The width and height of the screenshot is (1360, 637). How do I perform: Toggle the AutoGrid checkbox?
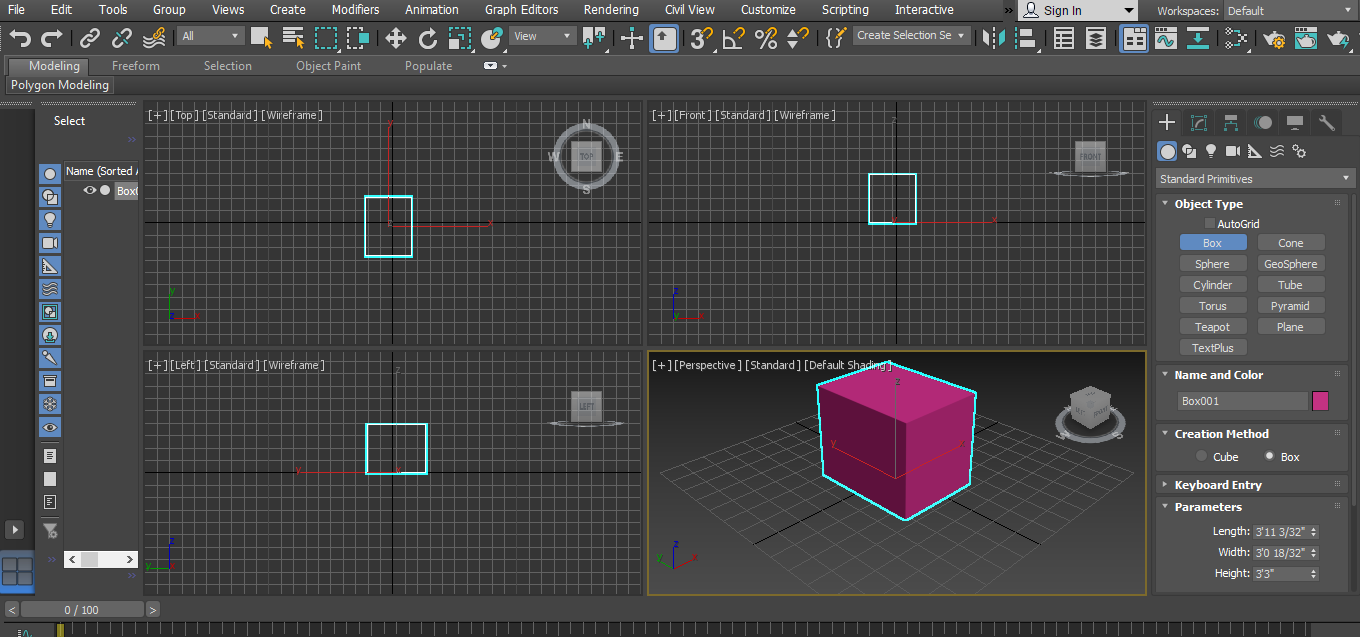(1210, 224)
